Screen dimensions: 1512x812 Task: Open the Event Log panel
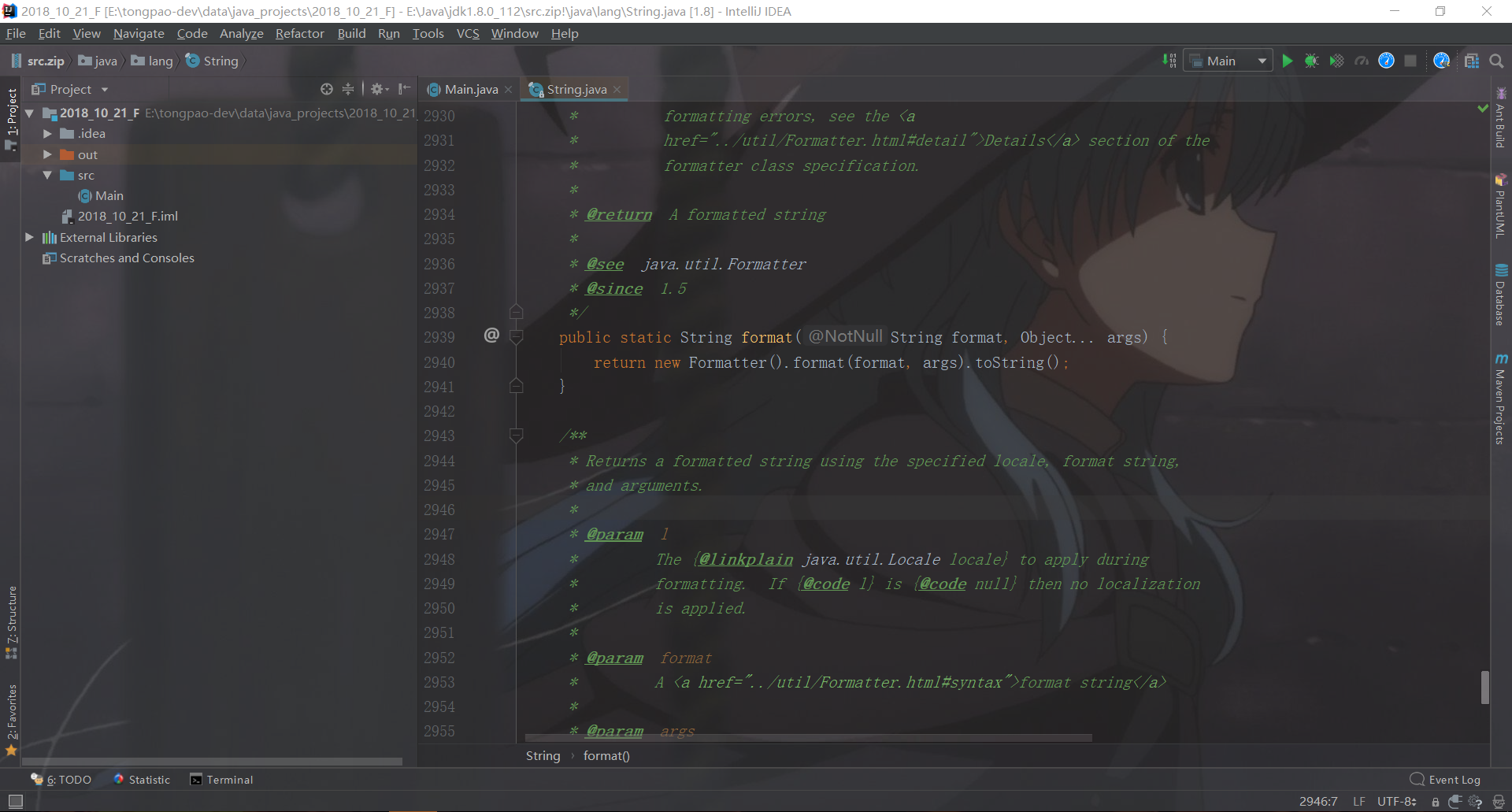(1446, 780)
